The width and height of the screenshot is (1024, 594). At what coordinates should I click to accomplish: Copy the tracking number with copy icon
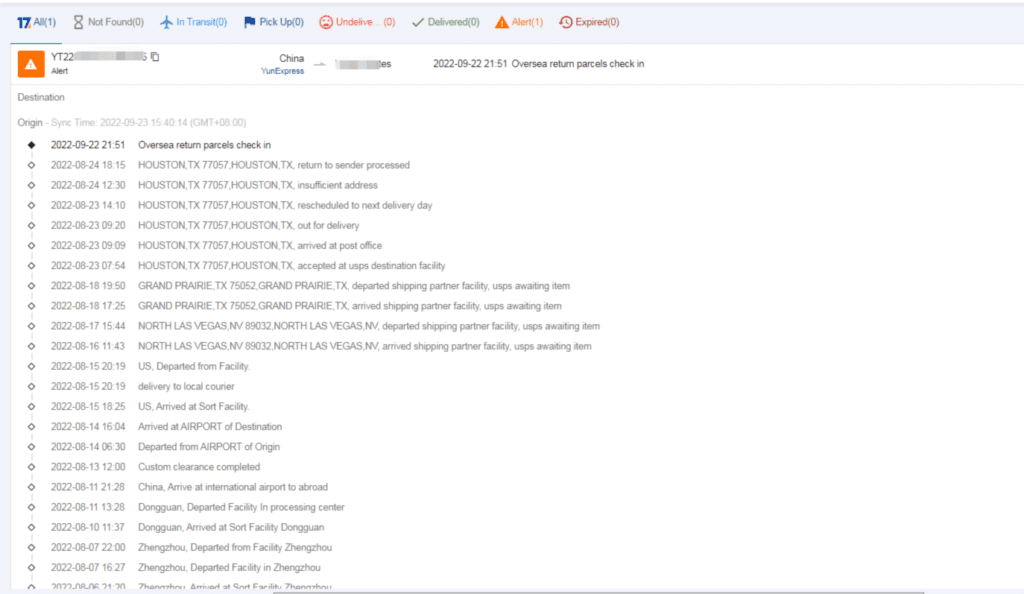155,57
